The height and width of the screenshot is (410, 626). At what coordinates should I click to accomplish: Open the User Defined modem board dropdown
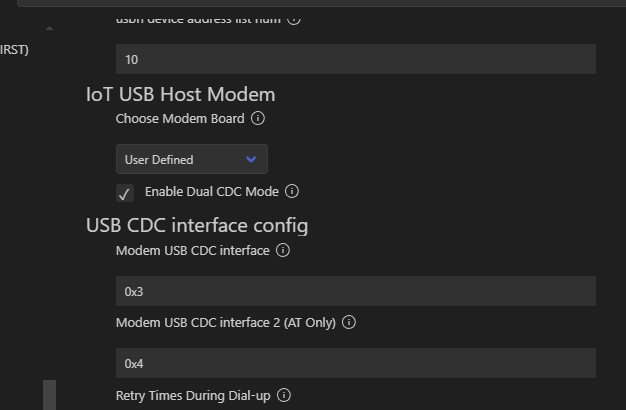pyautogui.click(x=191, y=160)
